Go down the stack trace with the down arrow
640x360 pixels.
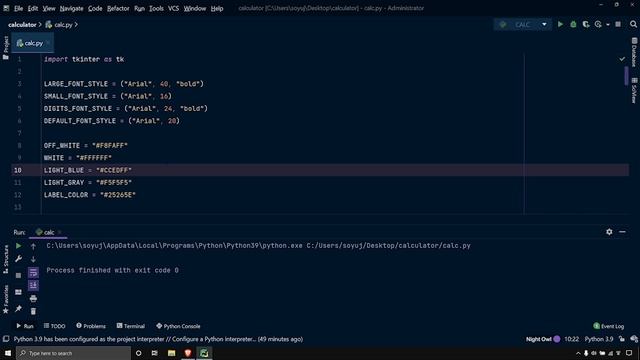pos(33,259)
